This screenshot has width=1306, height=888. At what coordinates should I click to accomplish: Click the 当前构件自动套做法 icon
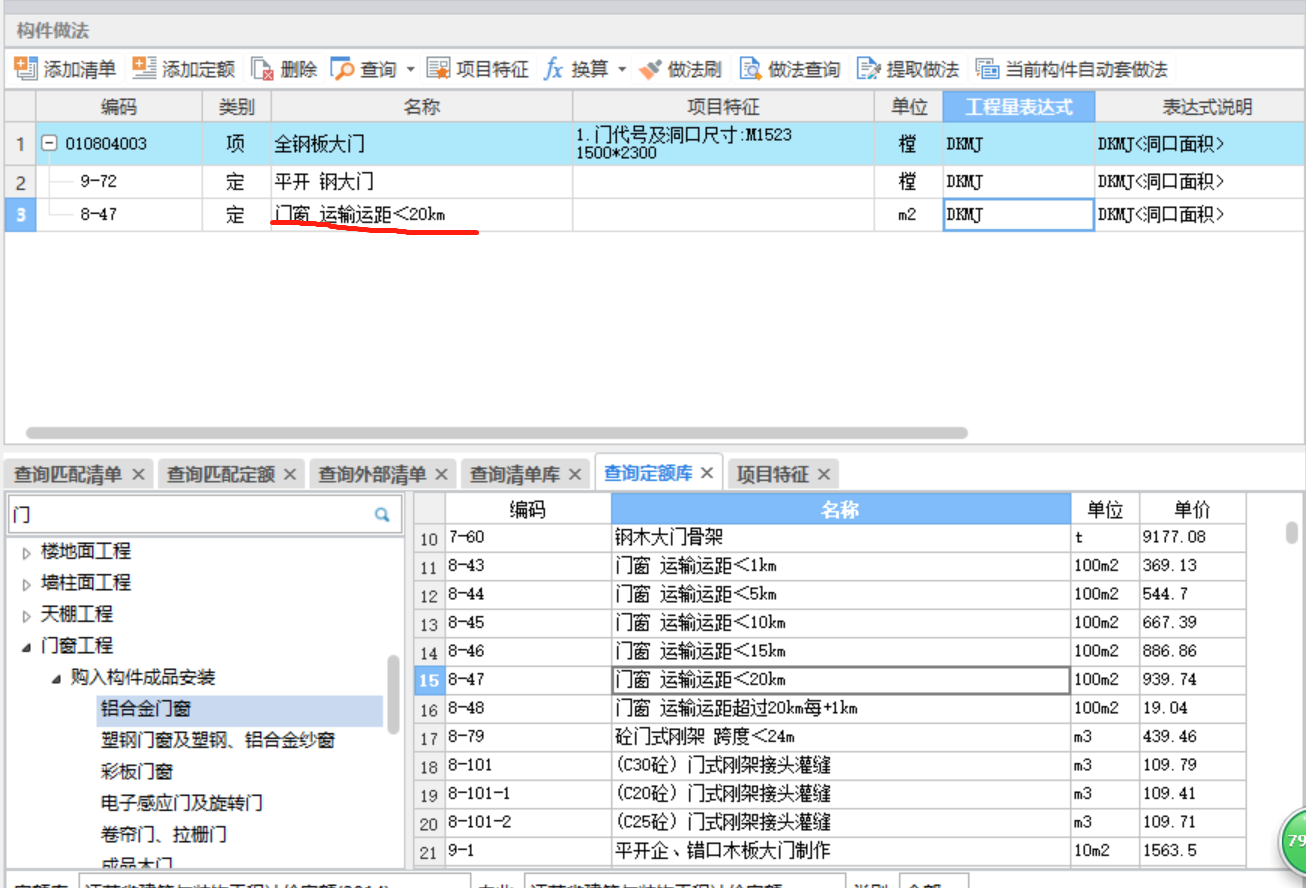[x=987, y=69]
